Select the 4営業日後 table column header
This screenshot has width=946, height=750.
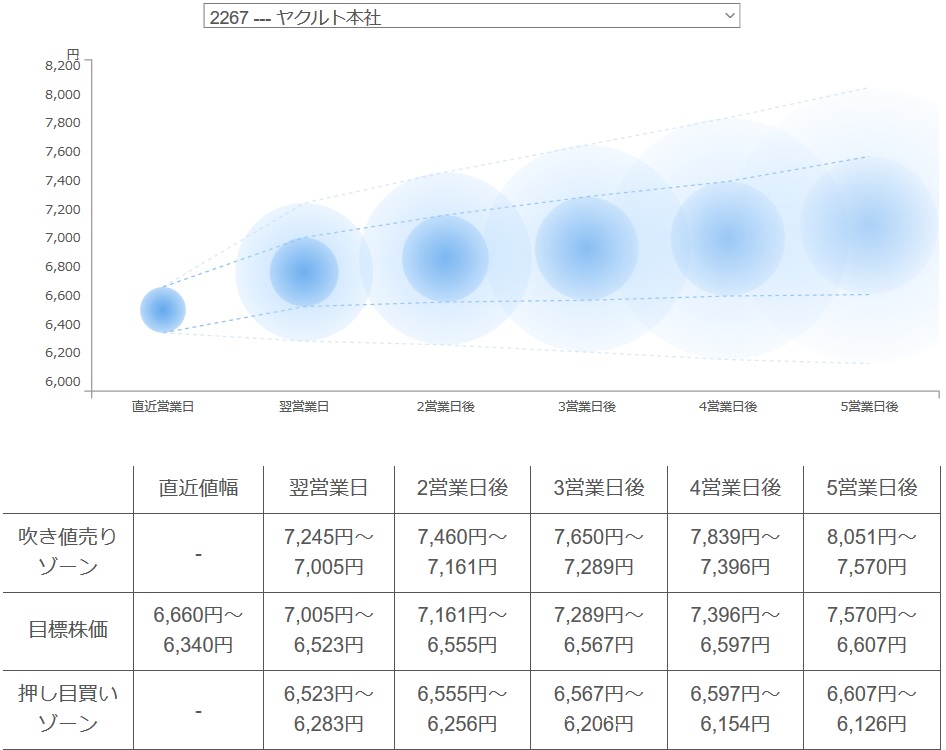pyautogui.click(x=735, y=488)
